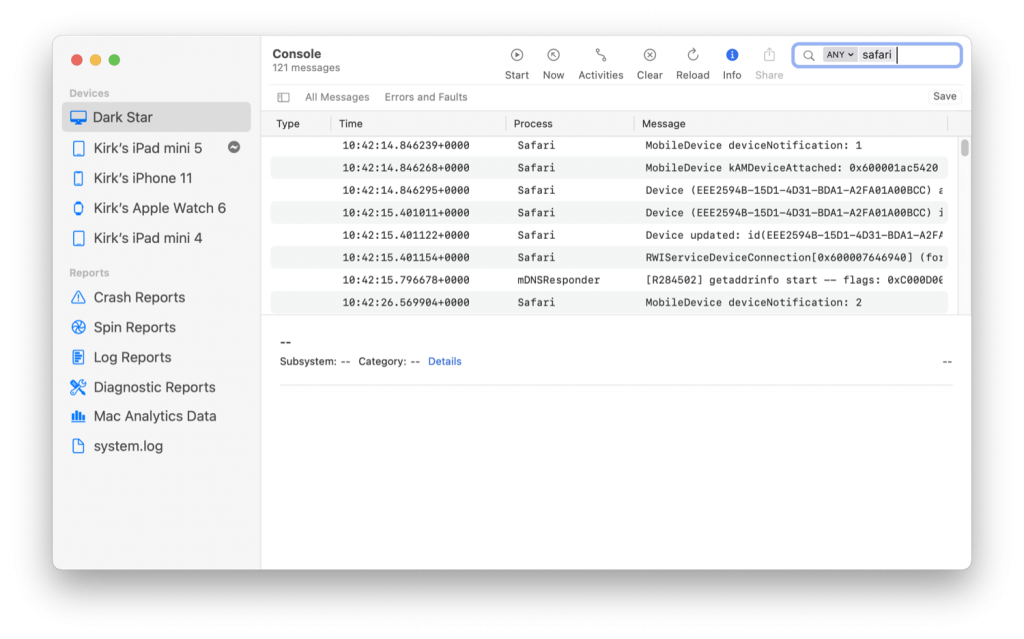This screenshot has width=1024, height=639.
Task: Switch to the Errors and Faults tab
Action: coord(428,97)
